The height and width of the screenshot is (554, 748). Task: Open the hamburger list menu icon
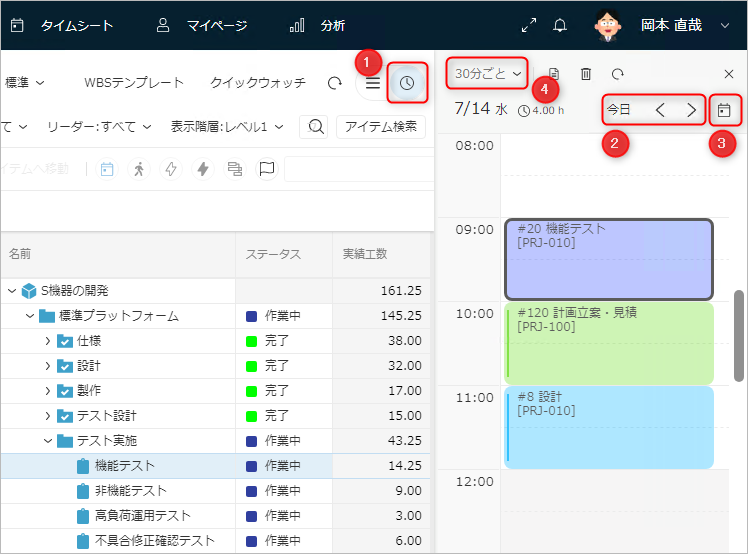tap(372, 83)
